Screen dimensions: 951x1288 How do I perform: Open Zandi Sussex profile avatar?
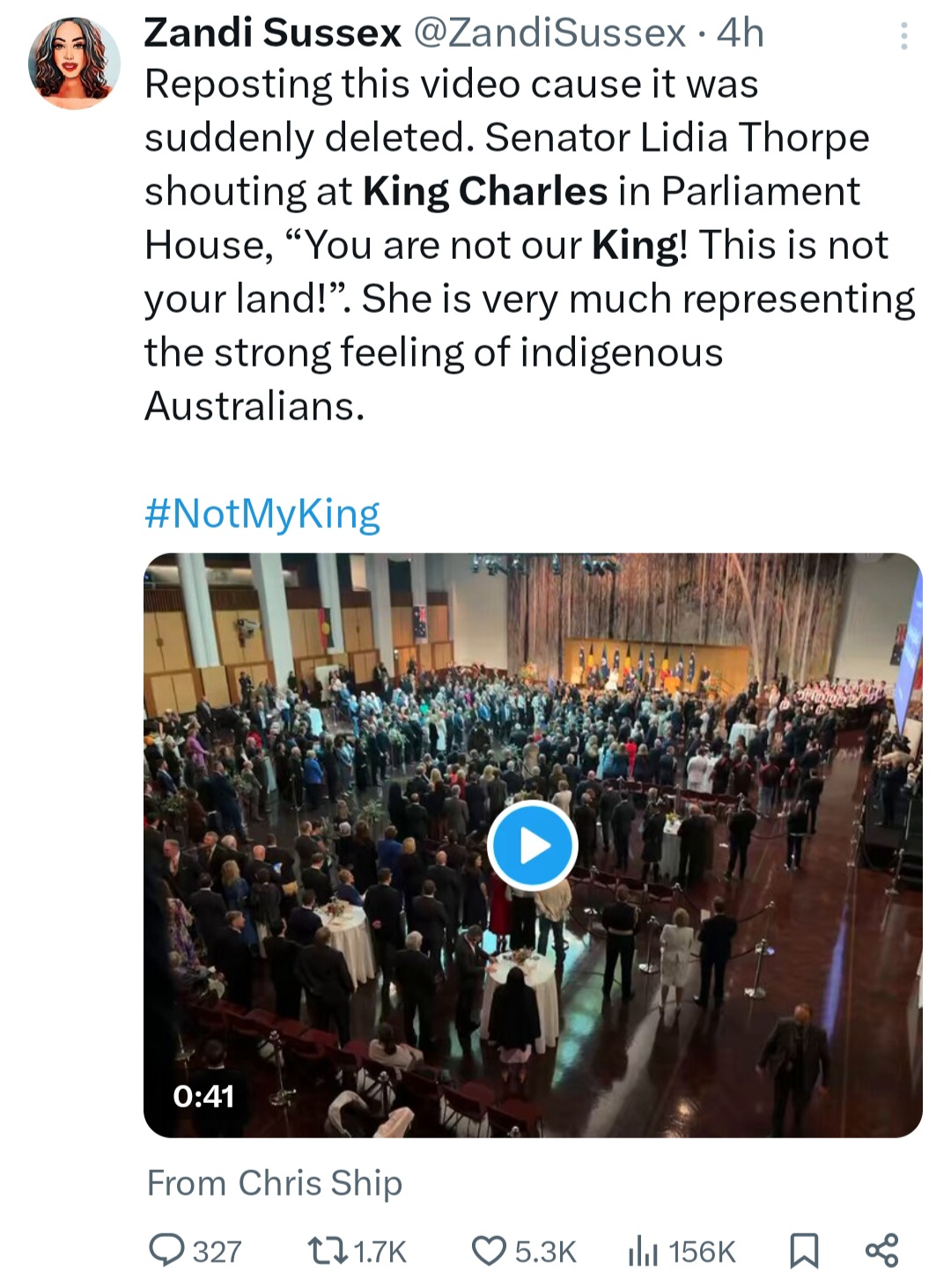tap(74, 63)
